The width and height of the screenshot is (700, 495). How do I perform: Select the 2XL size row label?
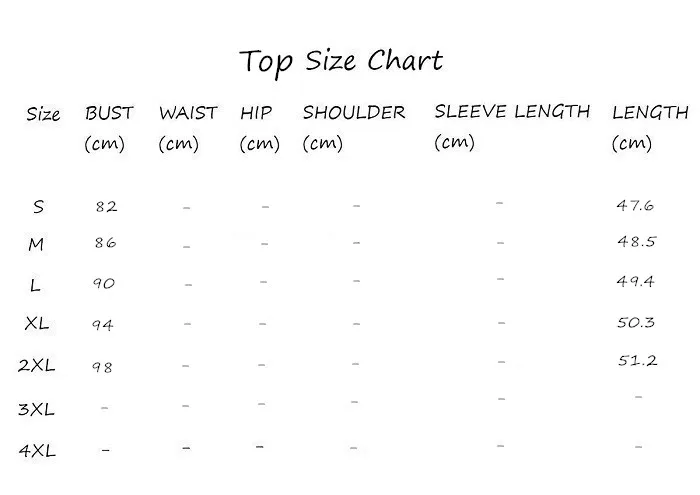pos(37,366)
